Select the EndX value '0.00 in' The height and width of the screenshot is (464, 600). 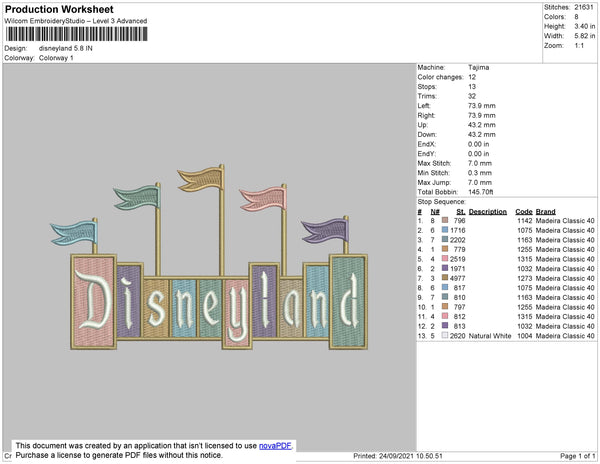[x=478, y=144]
